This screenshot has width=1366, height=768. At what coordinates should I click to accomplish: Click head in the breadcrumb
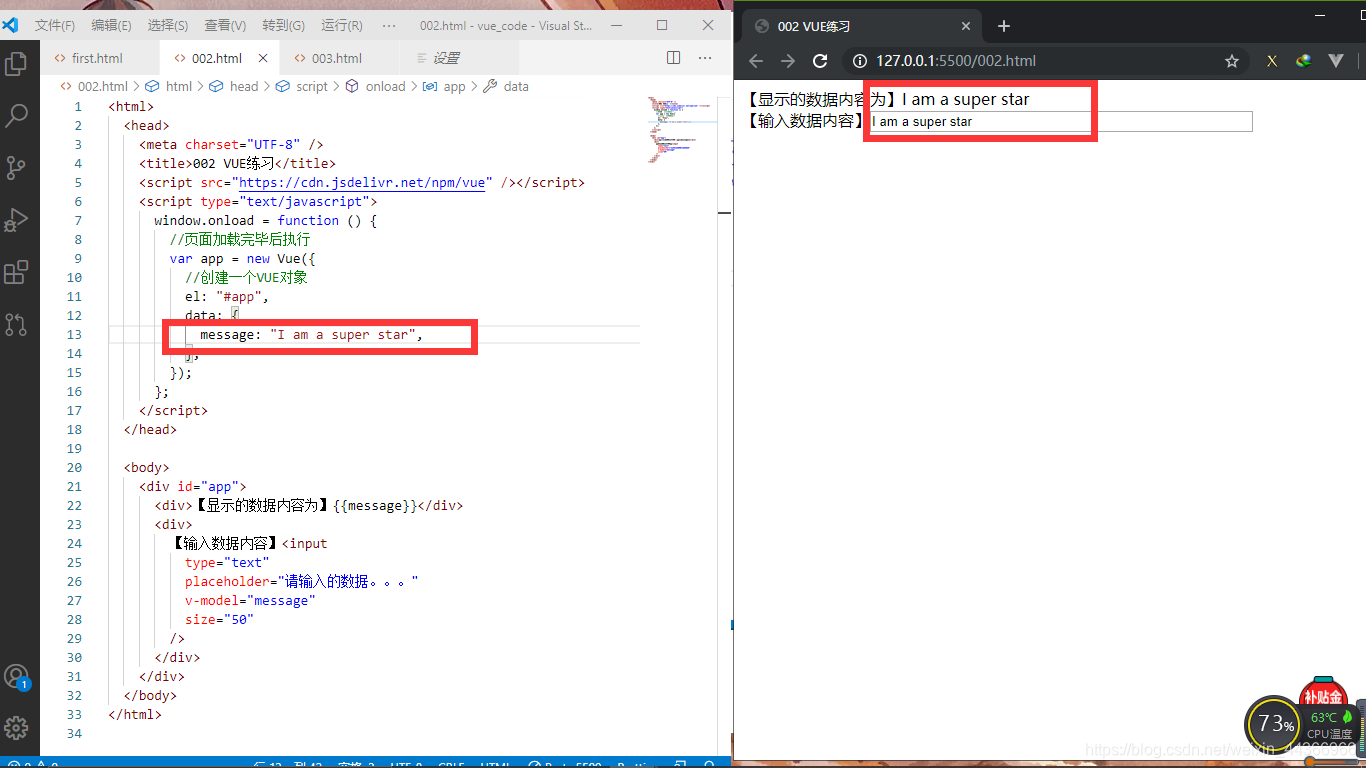coord(244,86)
